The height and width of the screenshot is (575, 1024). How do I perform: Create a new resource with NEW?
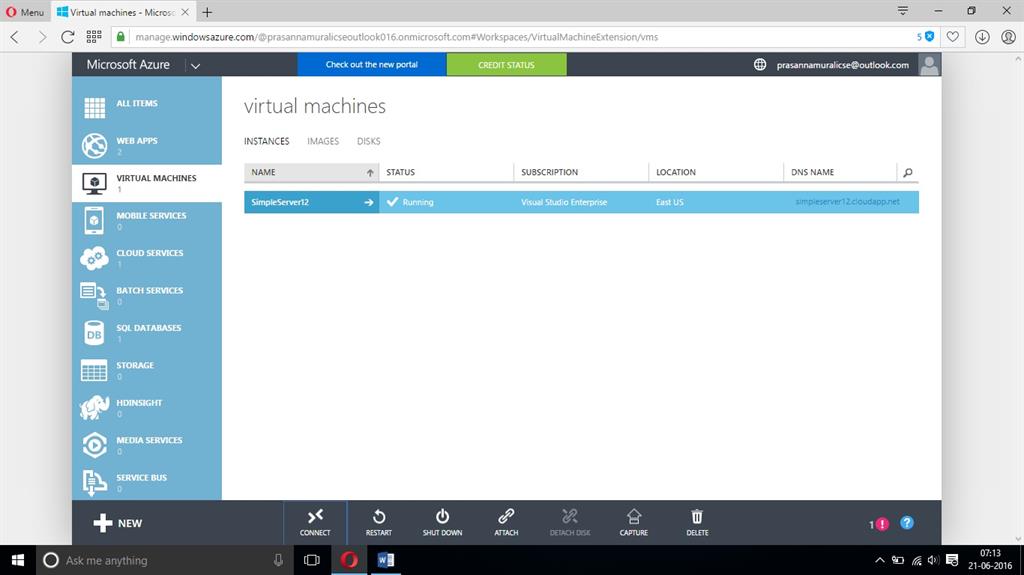coord(118,523)
